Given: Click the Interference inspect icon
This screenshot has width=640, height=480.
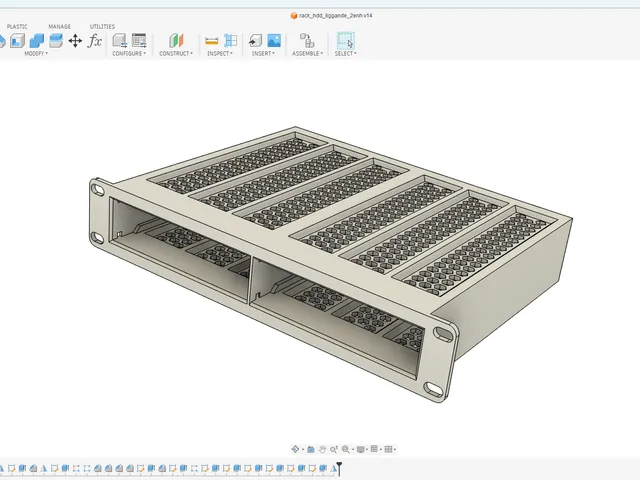Looking at the screenshot, I should pos(231,41).
